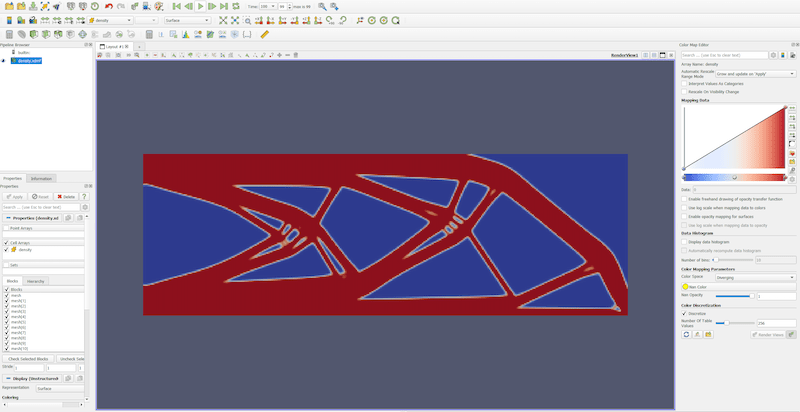
Task: Click the yellow Nan Color swatch
Action: (685, 286)
